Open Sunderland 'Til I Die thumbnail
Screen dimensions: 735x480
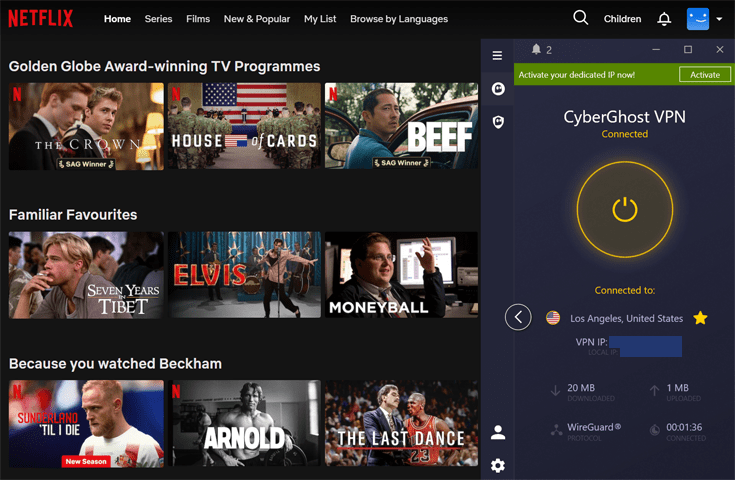[86, 424]
